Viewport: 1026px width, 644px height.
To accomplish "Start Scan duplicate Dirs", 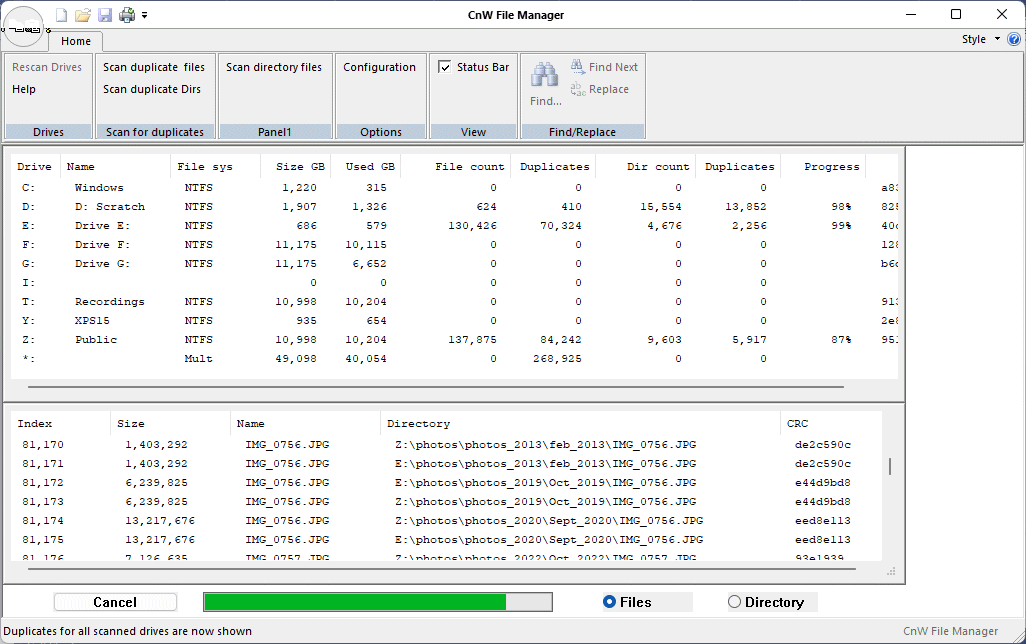I will click(152, 89).
